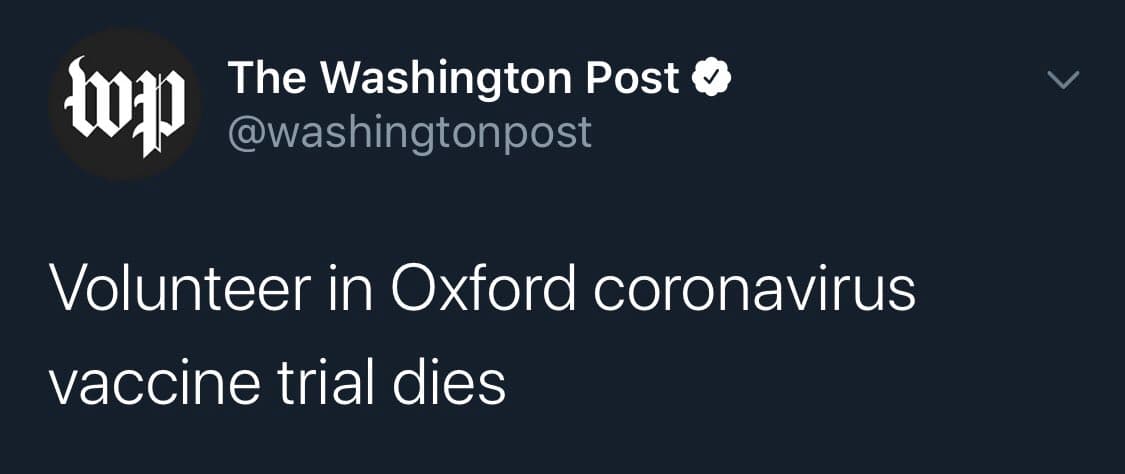Click the word "The" in the account name
Screen dimensions: 1125x474
point(261,78)
